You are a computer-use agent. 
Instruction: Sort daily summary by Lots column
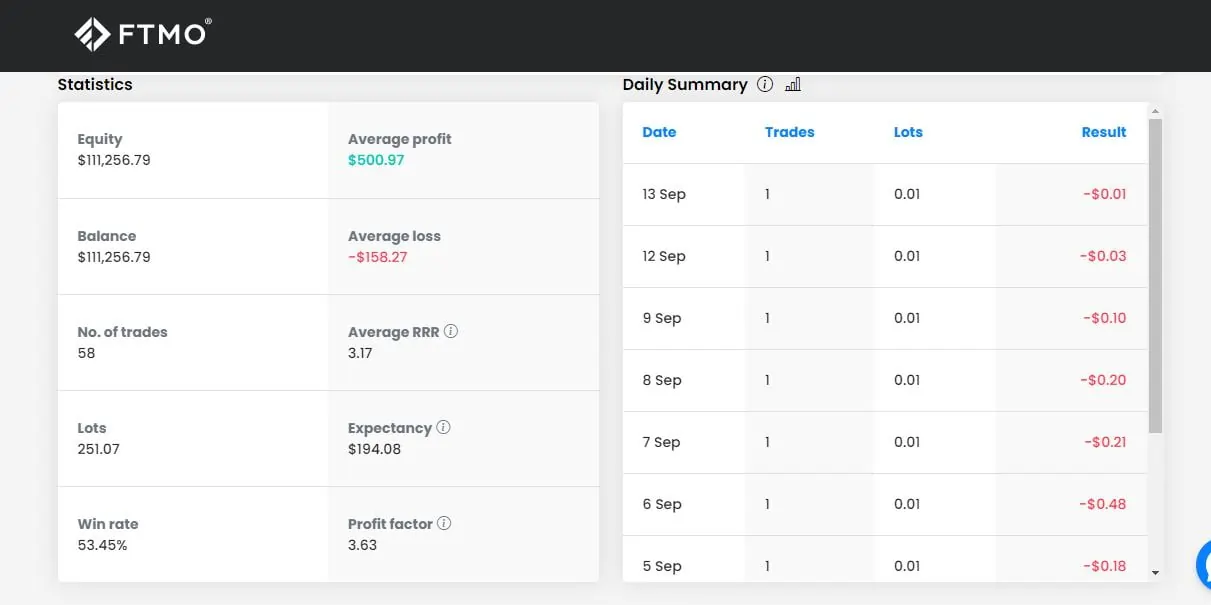[908, 132]
